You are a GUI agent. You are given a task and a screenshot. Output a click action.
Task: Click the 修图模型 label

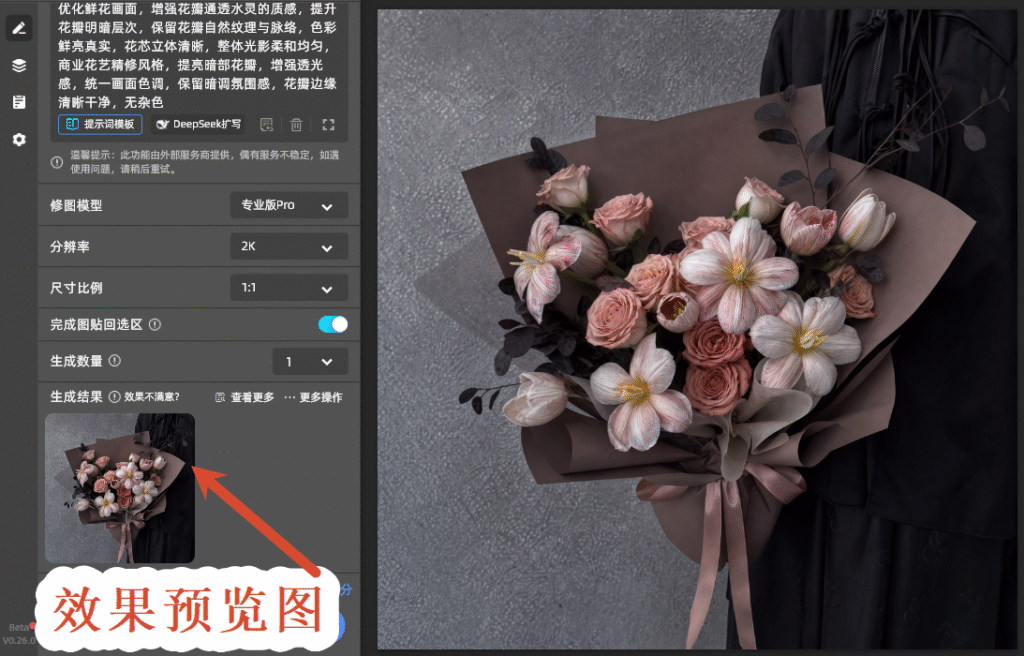(x=76, y=206)
